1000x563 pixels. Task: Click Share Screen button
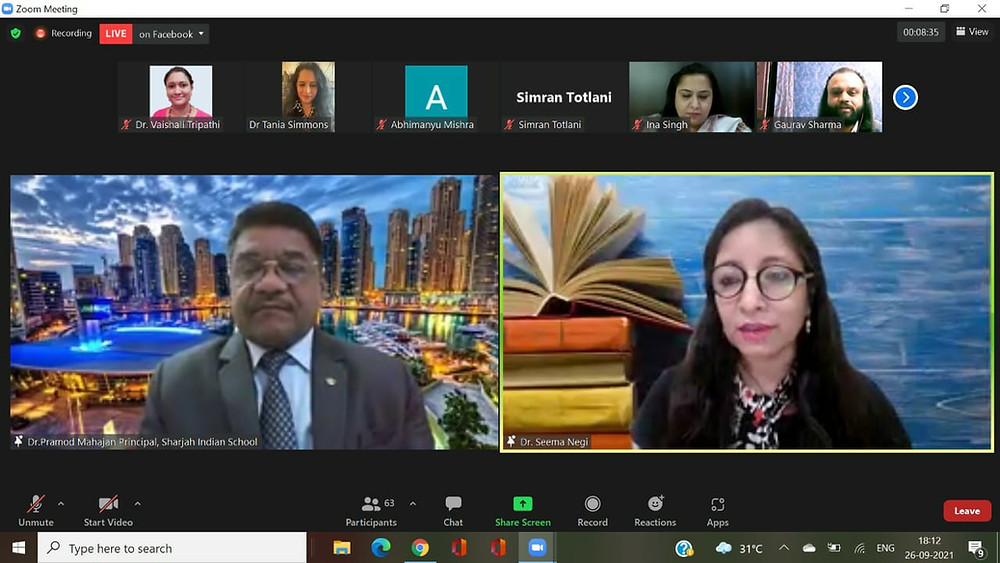pyautogui.click(x=523, y=511)
